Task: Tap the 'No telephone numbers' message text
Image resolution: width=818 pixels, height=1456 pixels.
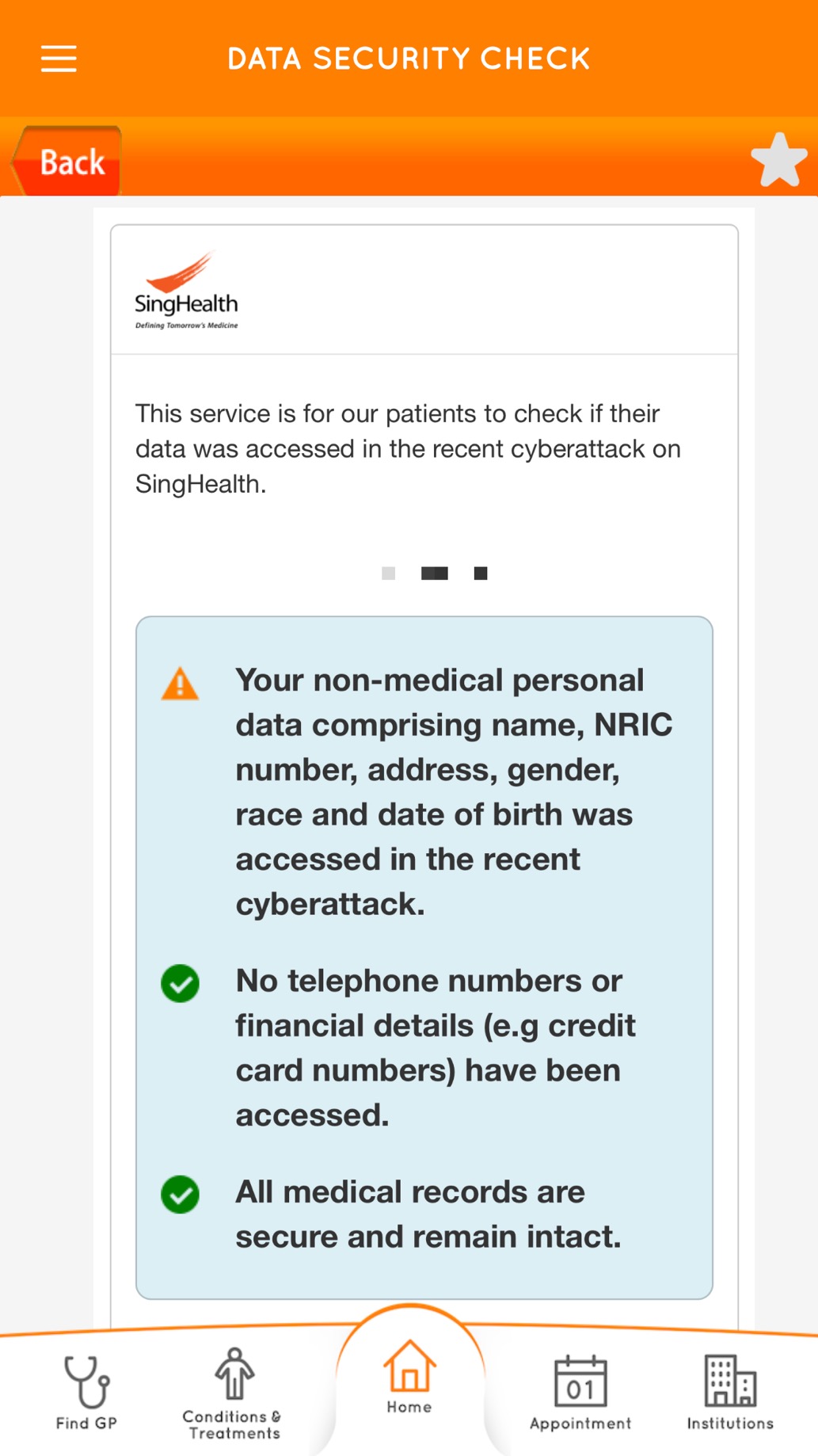Action: pos(436,1047)
